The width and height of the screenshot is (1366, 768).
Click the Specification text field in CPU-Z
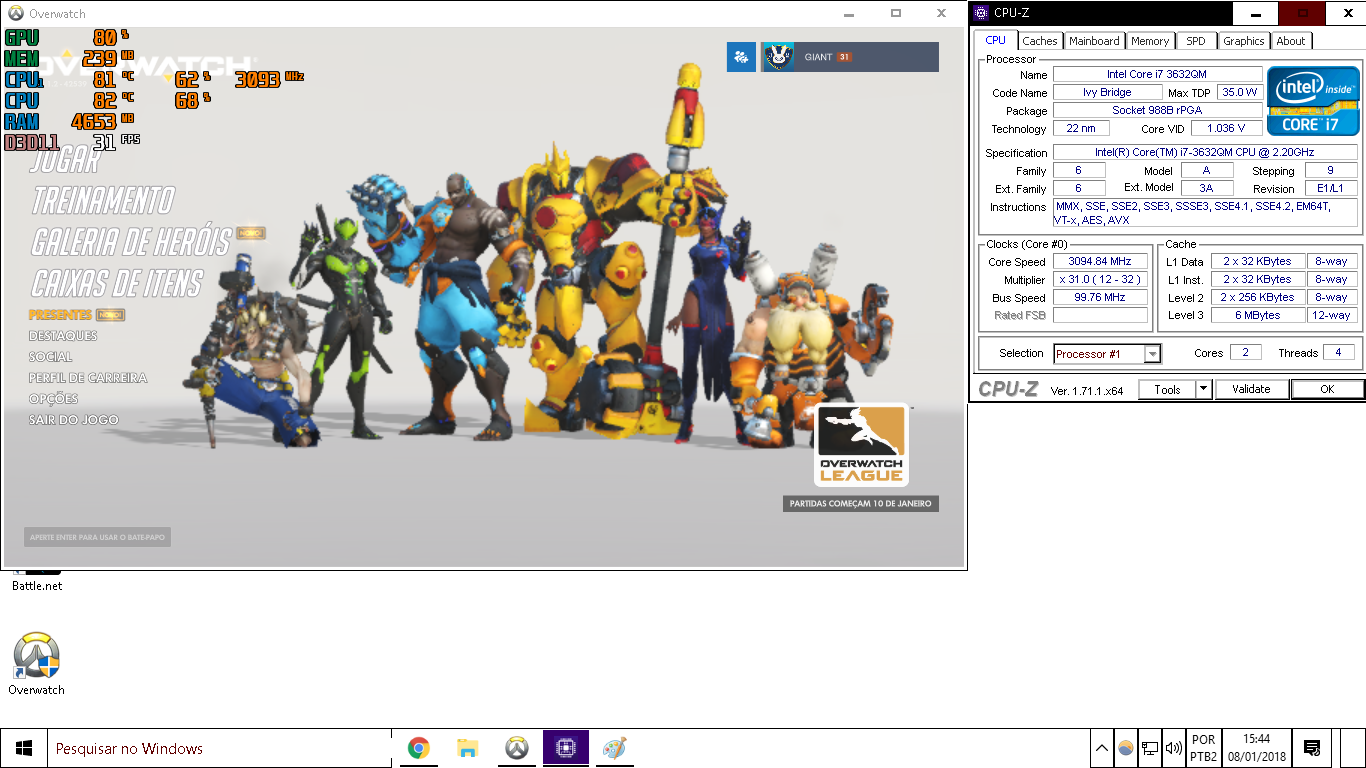coord(1205,153)
